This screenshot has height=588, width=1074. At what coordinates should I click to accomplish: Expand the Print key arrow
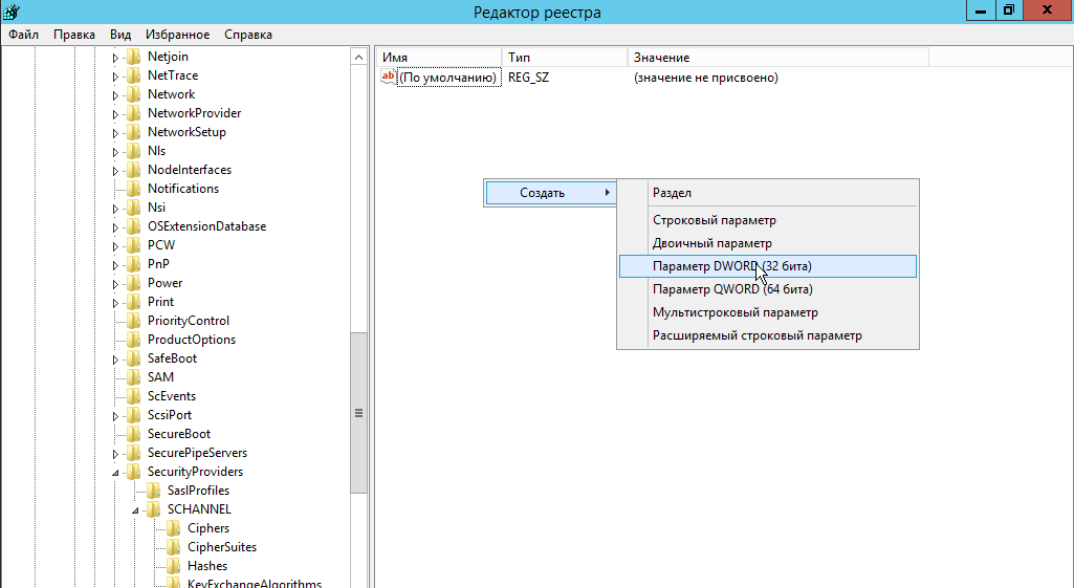115,302
